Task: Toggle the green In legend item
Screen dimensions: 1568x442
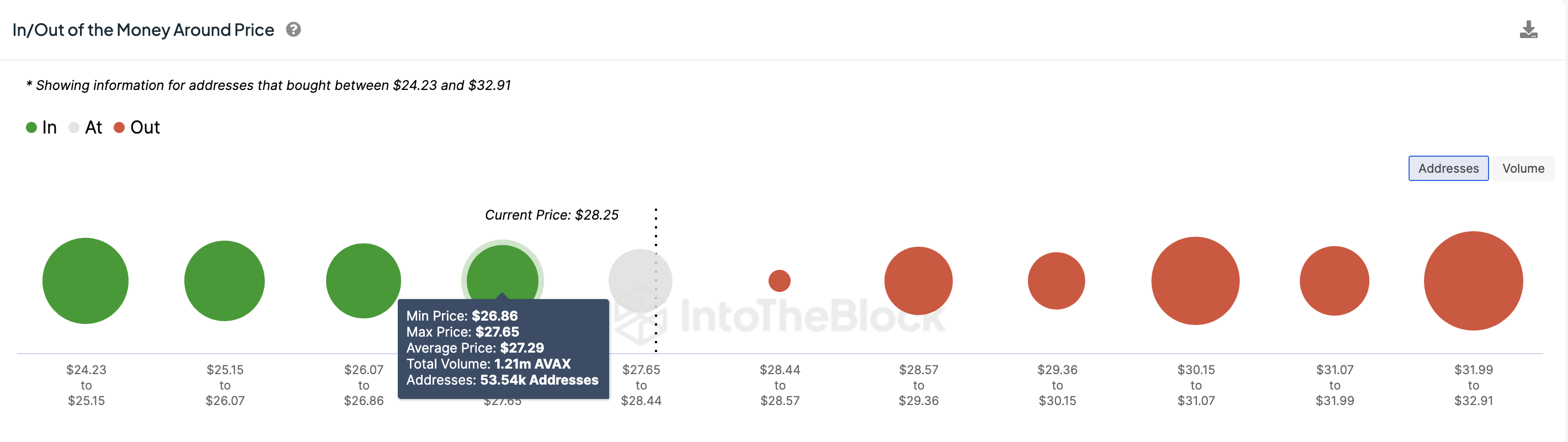Action: (x=41, y=127)
